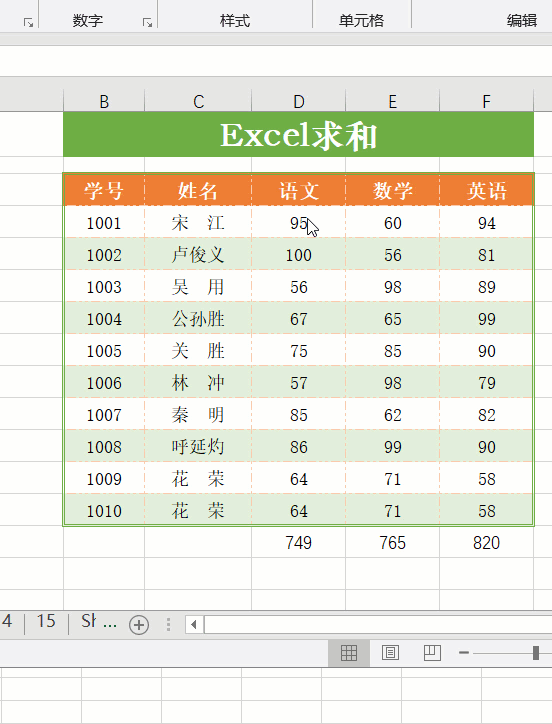Open the sheet tab starting with Sh
Image resolution: width=552 pixels, height=724 pixels.
pos(98,621)
